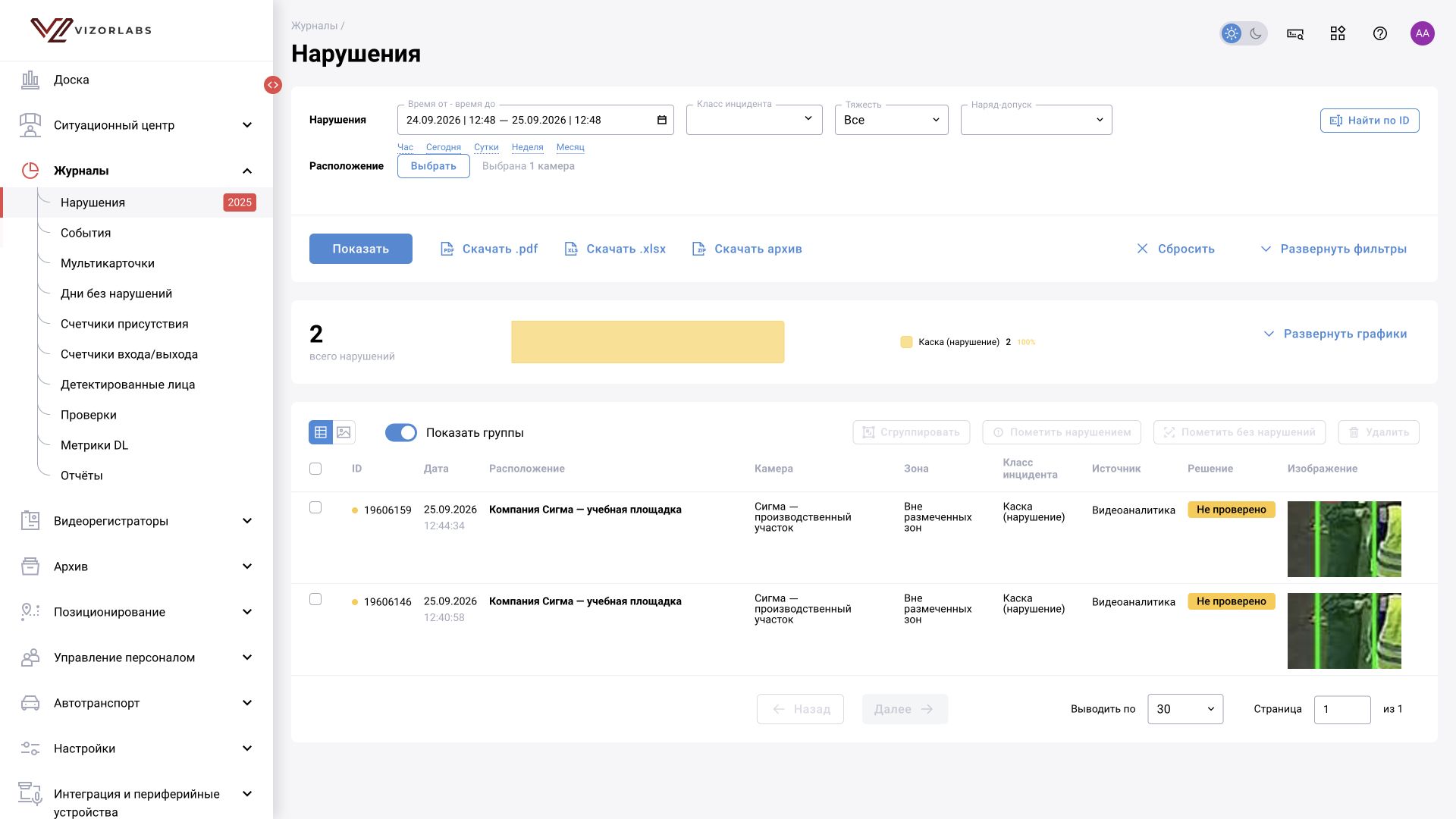
Task: Download archive of violations
Action: pyautogui.click(x=747, y=249)
